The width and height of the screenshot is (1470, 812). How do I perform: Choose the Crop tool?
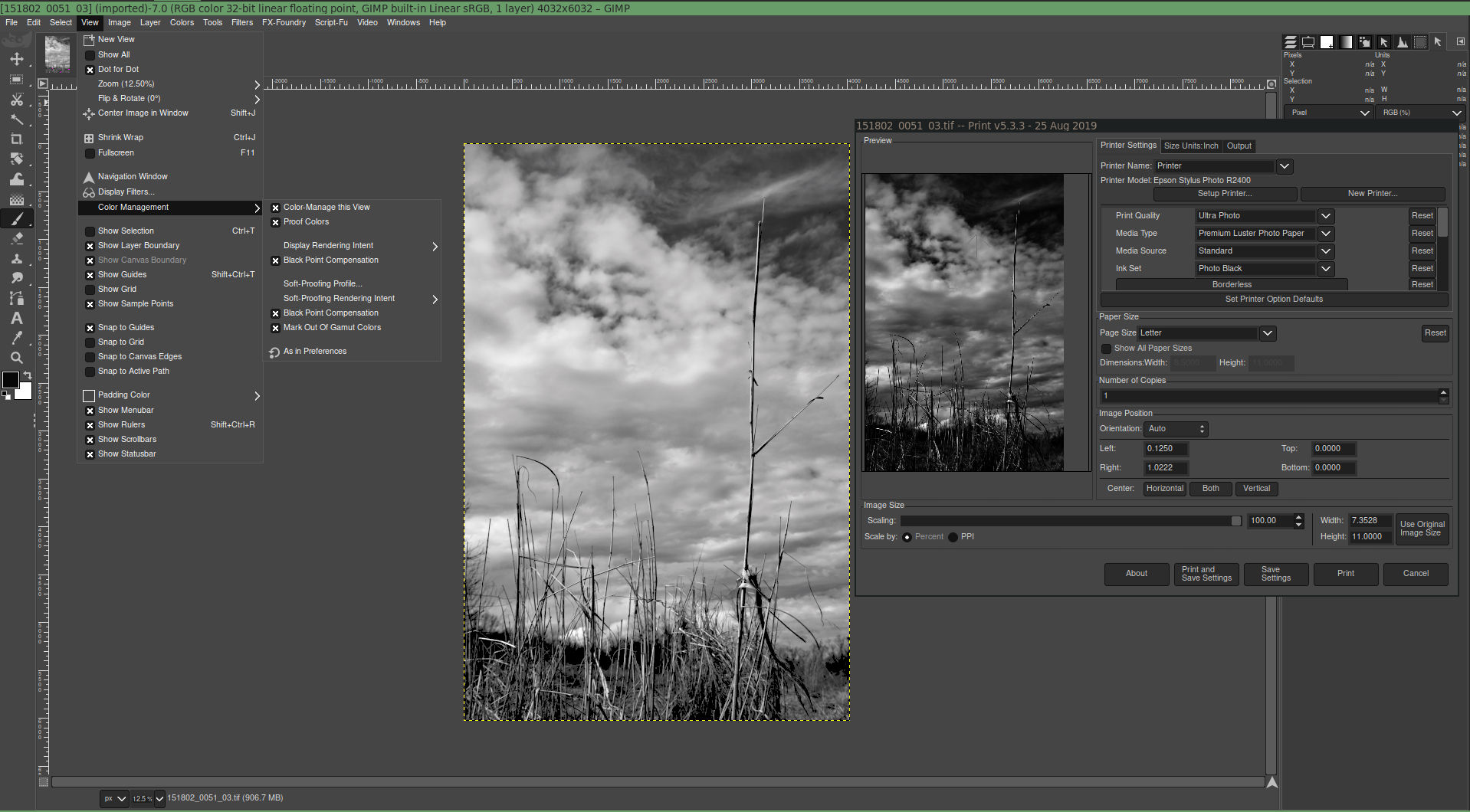[17, 139]
